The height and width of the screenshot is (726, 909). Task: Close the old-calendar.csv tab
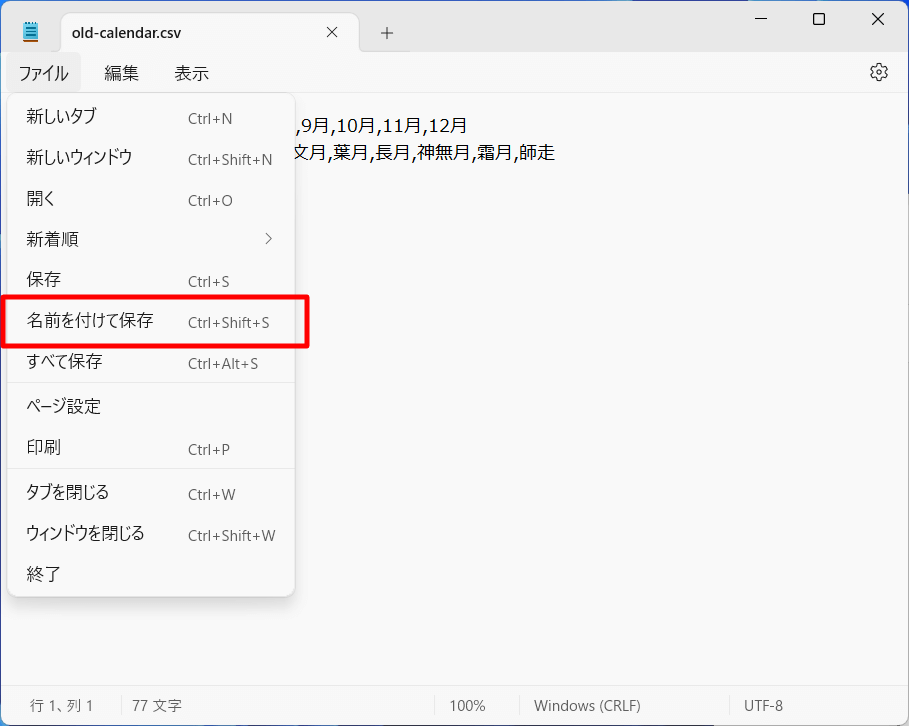(x=333, y=33)
